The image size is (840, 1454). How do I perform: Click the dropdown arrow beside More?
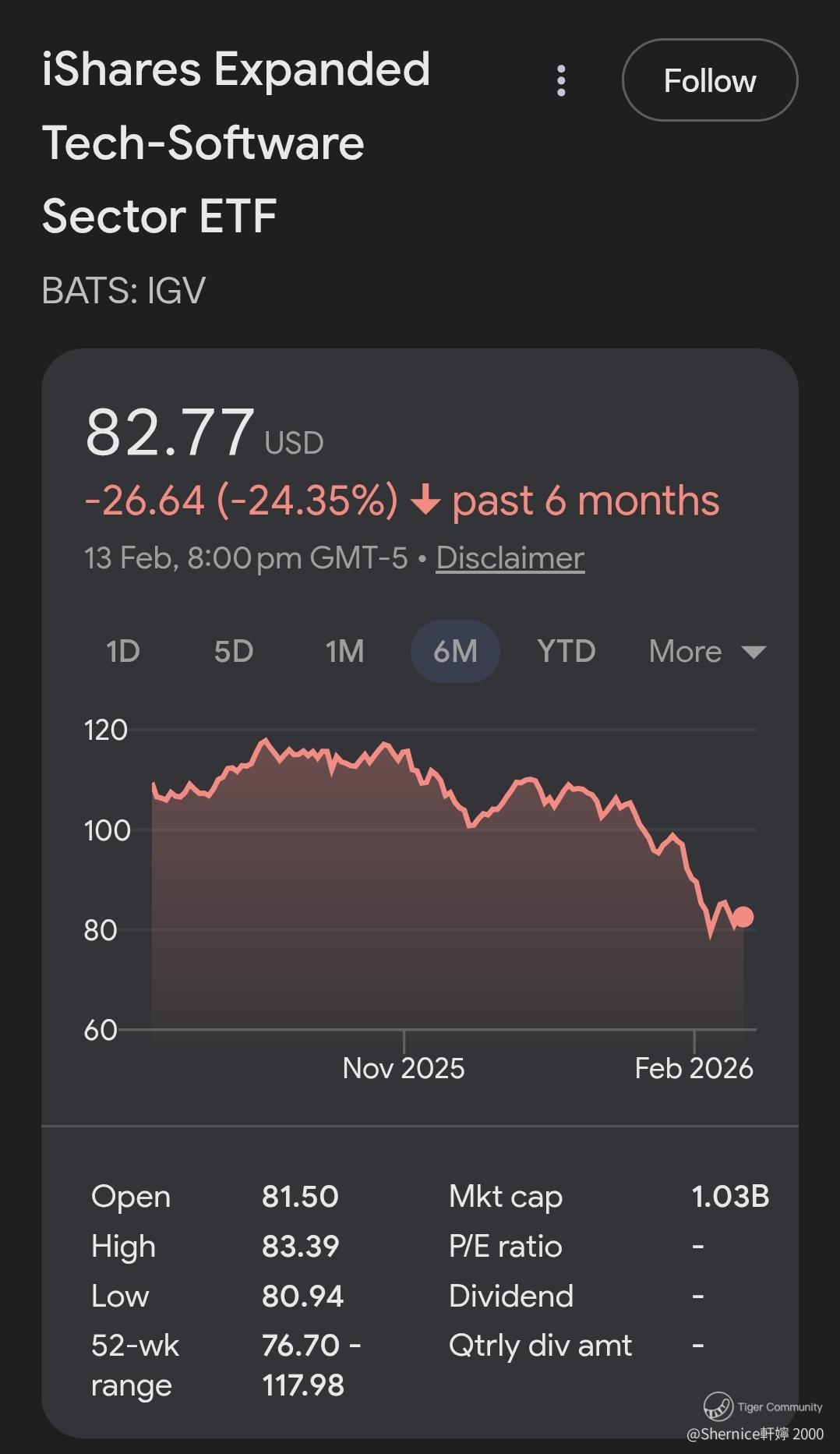coord(754,652)
